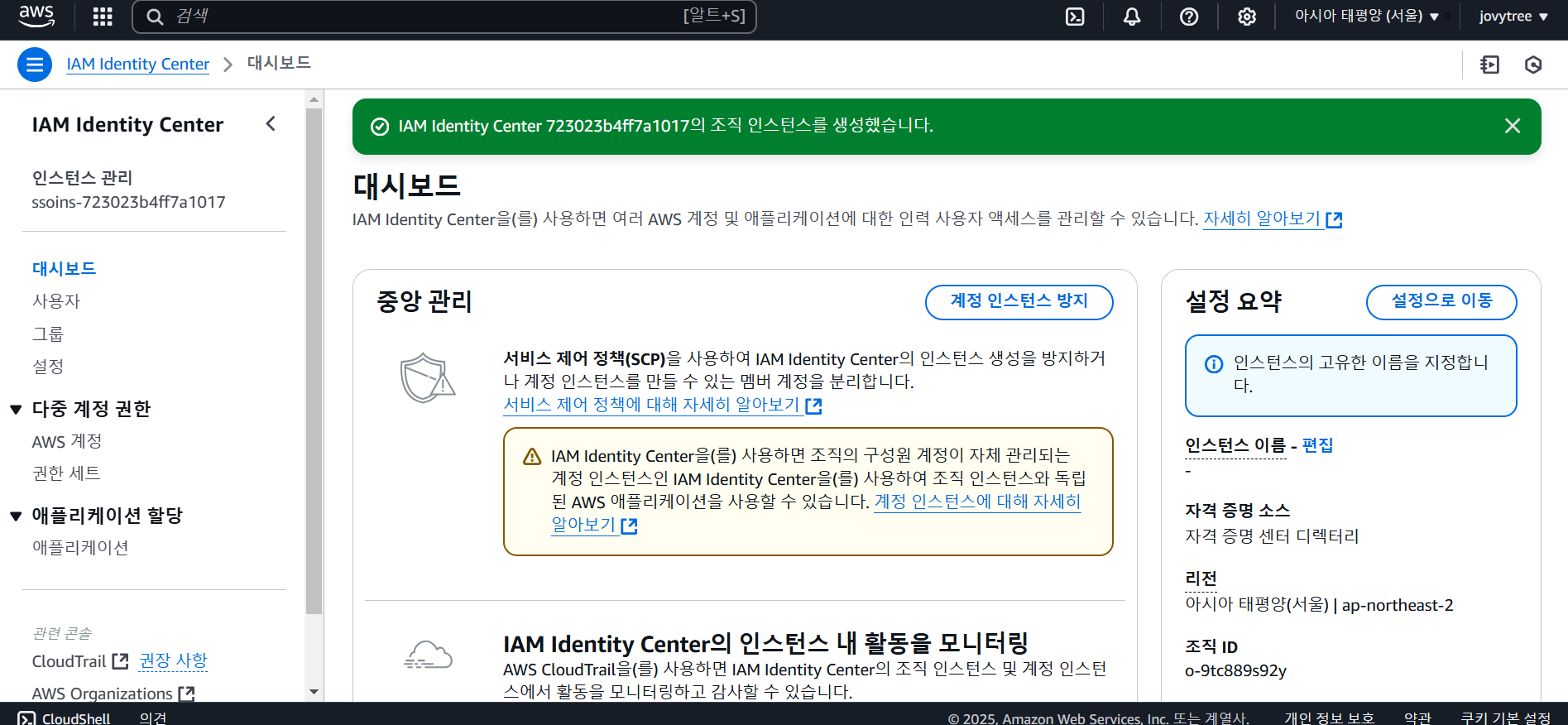
Task: Collapse the 다중 계정 권한 section
Action: coord(16,410)
